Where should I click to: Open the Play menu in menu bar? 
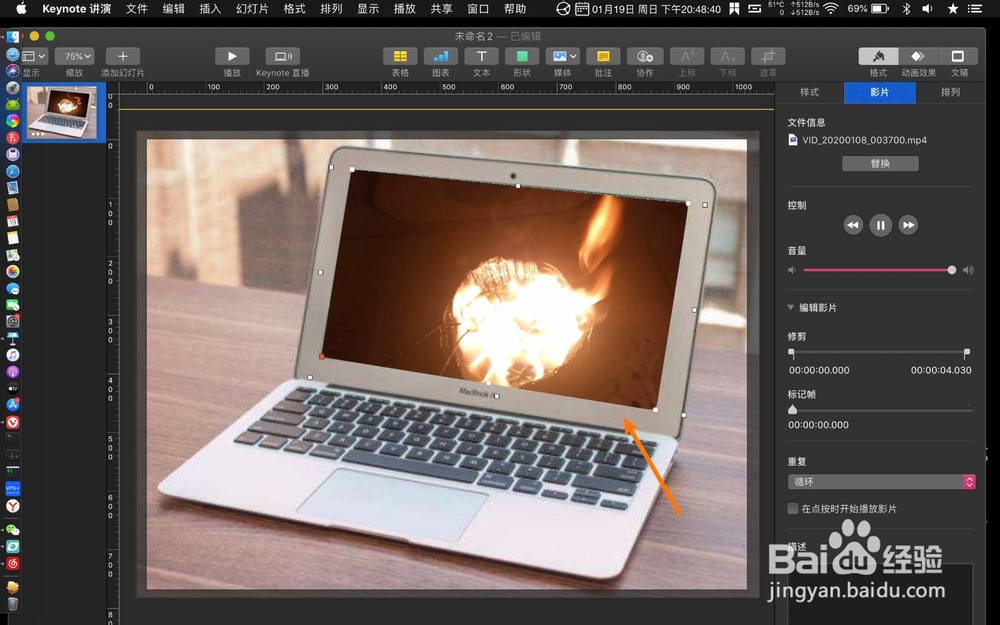tap(404, 9)
